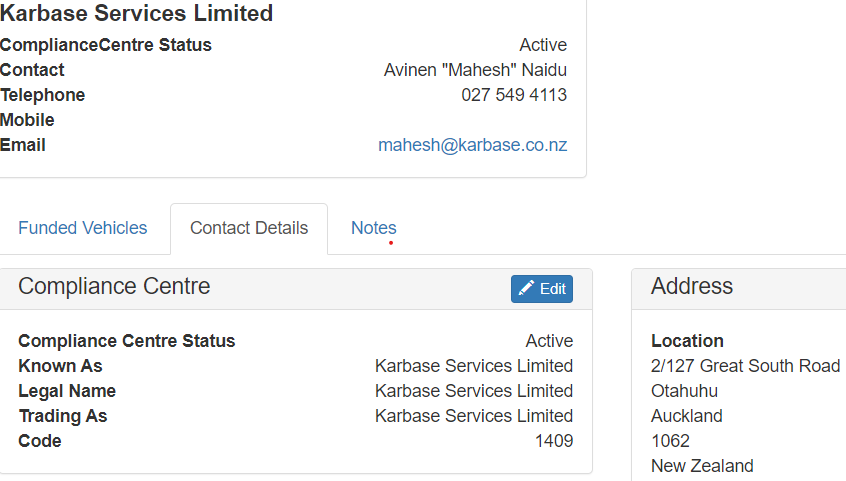
Task: Click the Otahuhu suburb line in Address
Action: click(x=685, y=391)
